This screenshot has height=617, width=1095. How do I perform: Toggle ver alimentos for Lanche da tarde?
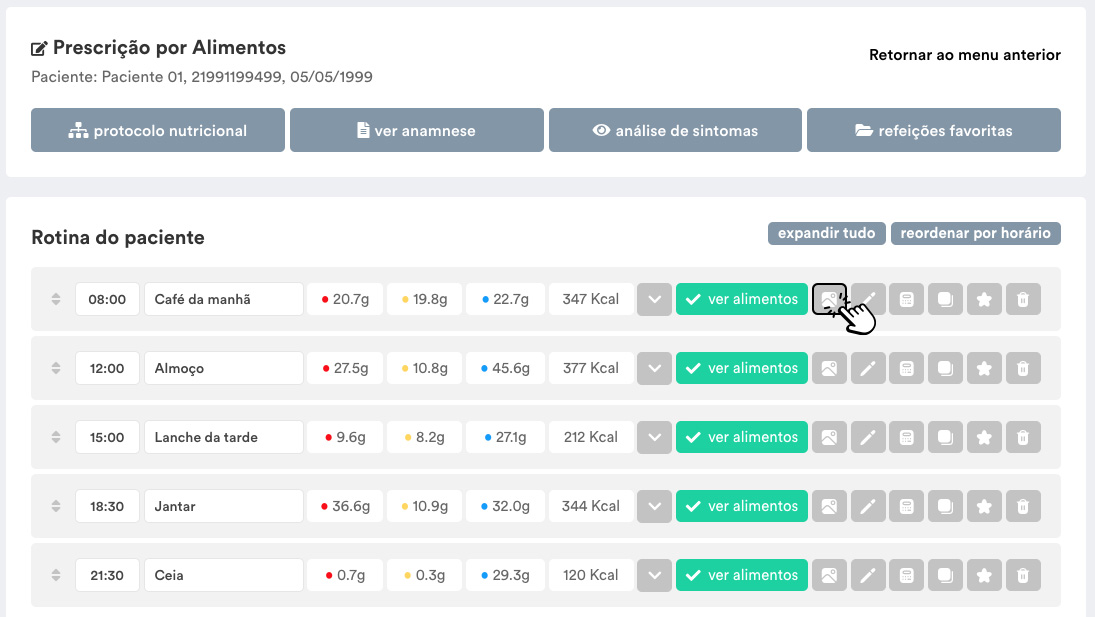[742, 437]
